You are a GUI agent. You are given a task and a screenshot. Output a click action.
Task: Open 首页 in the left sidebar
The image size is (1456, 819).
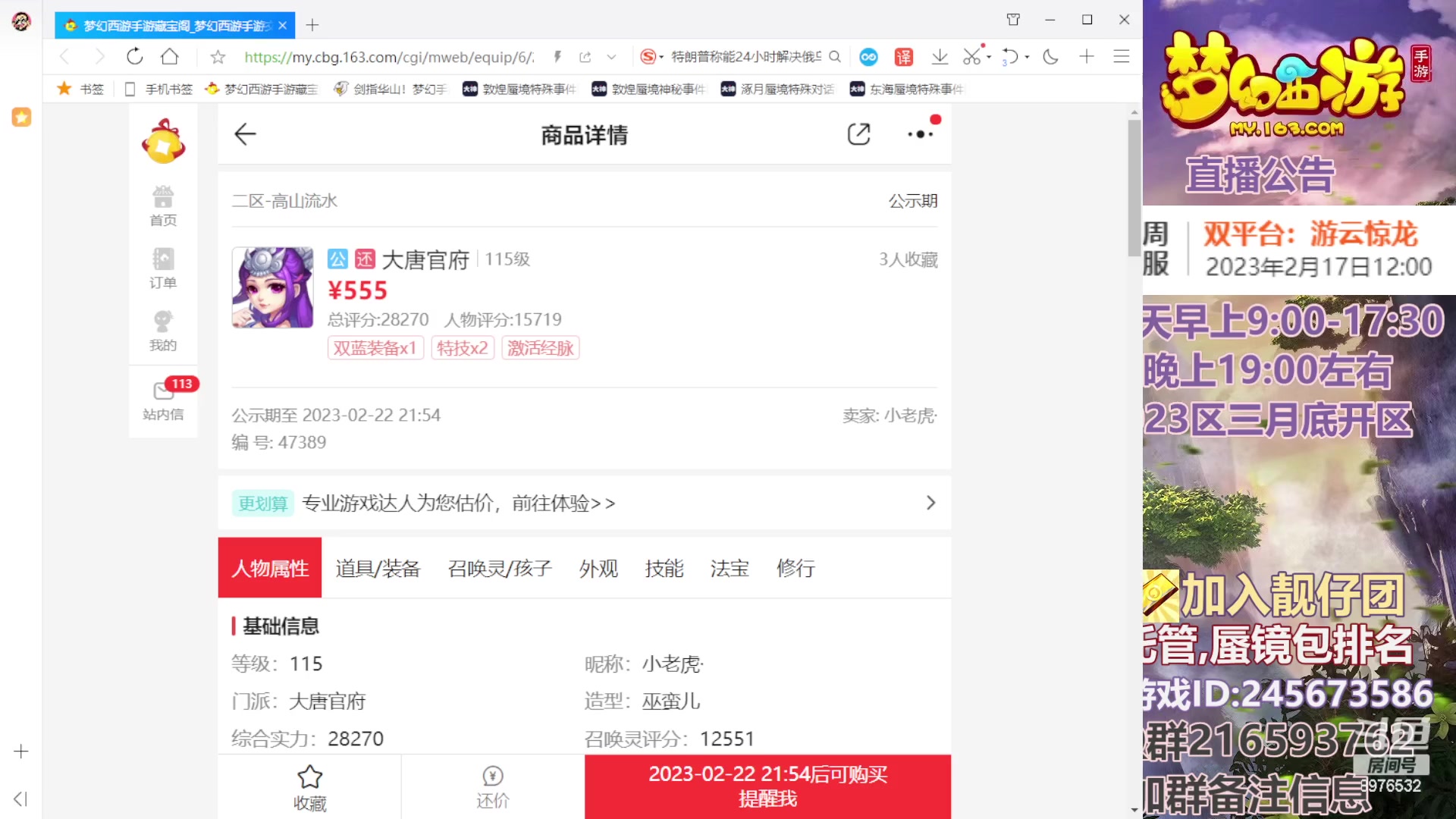point(163,206)
